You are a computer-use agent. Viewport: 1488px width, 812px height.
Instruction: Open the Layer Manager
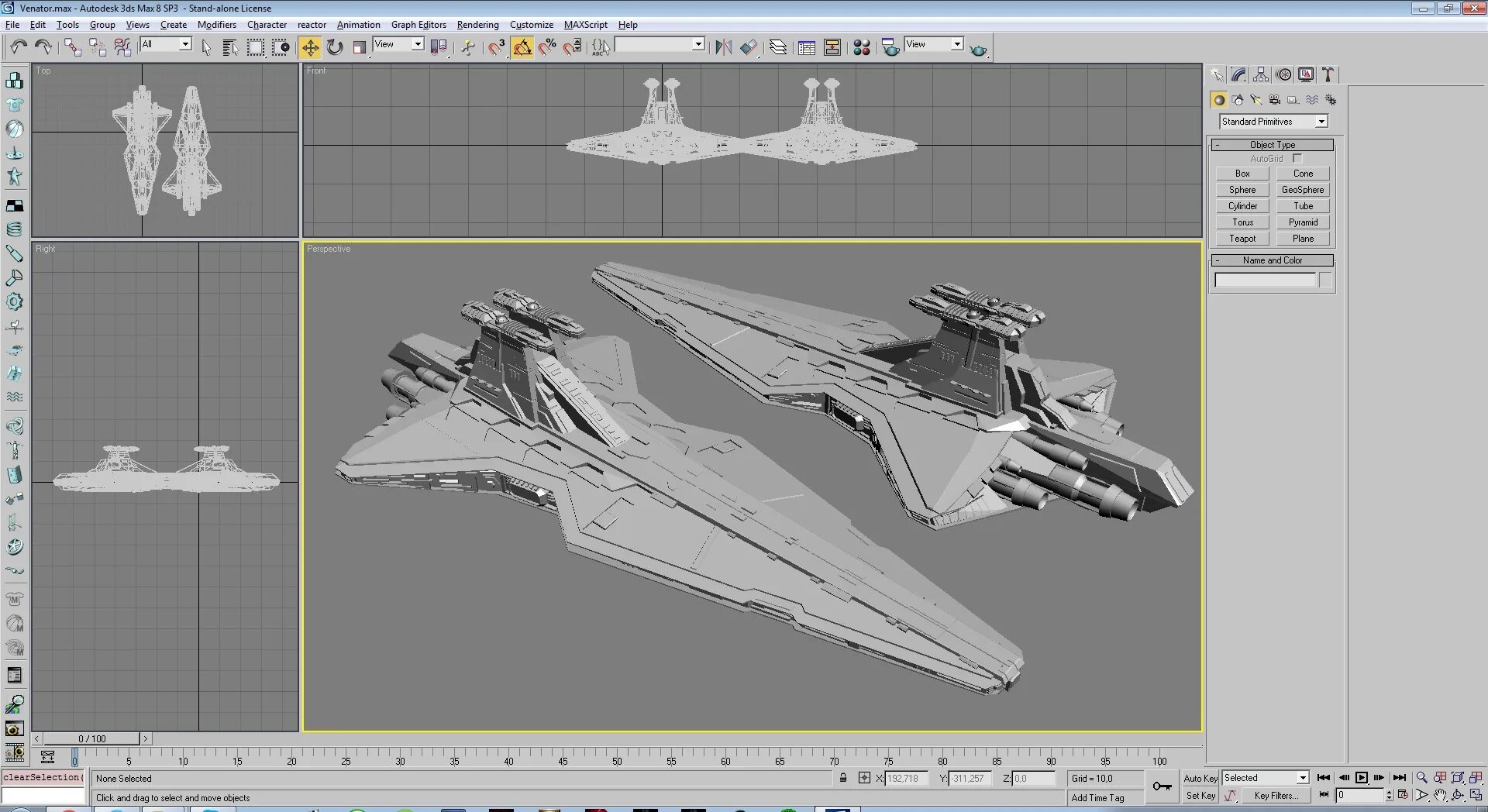pyautogui.click(x=777, y=47)
